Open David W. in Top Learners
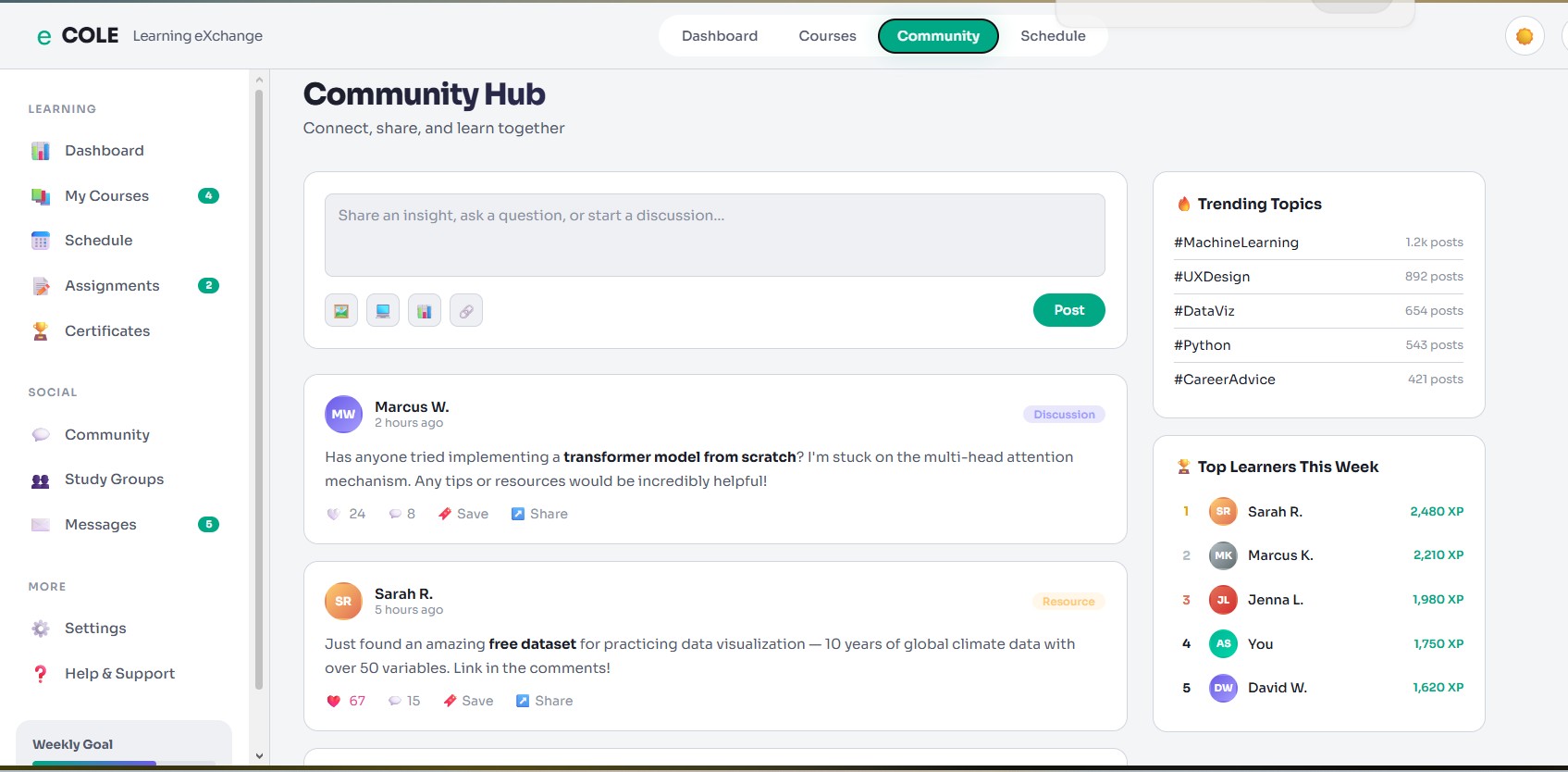The image size is (1568, 772). (x=1318, y=688)
